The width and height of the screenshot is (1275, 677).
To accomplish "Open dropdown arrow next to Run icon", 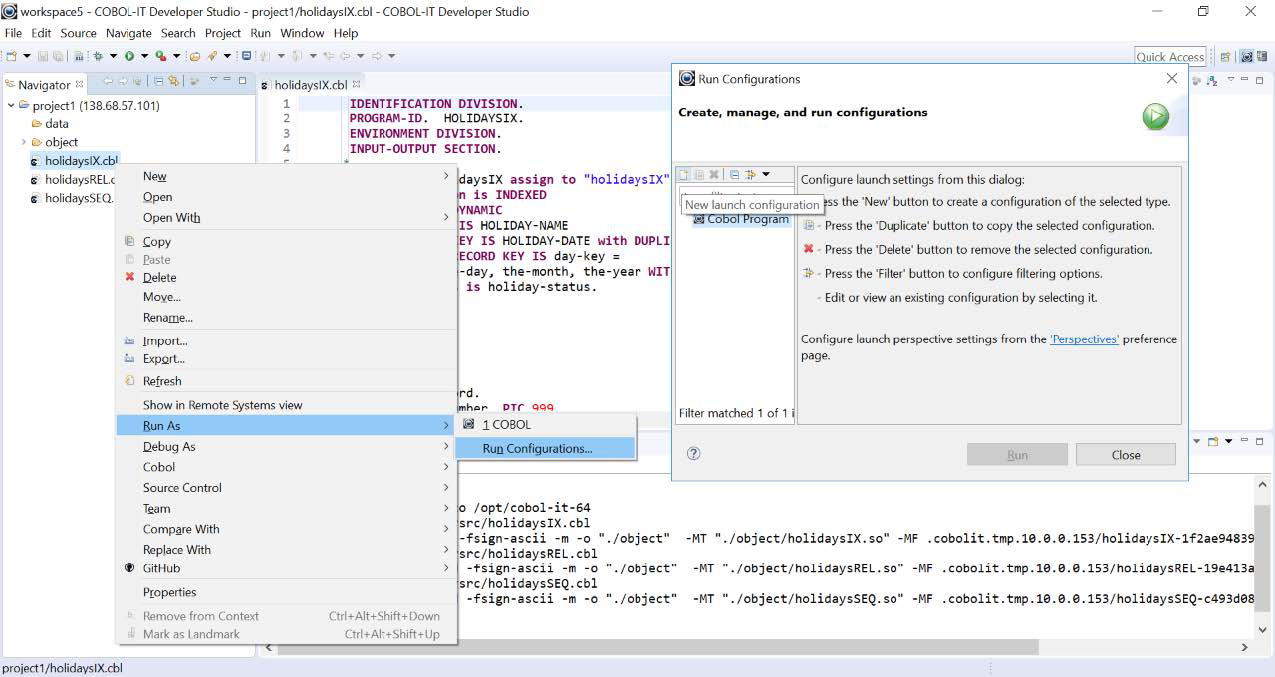I will click(143, 56).
